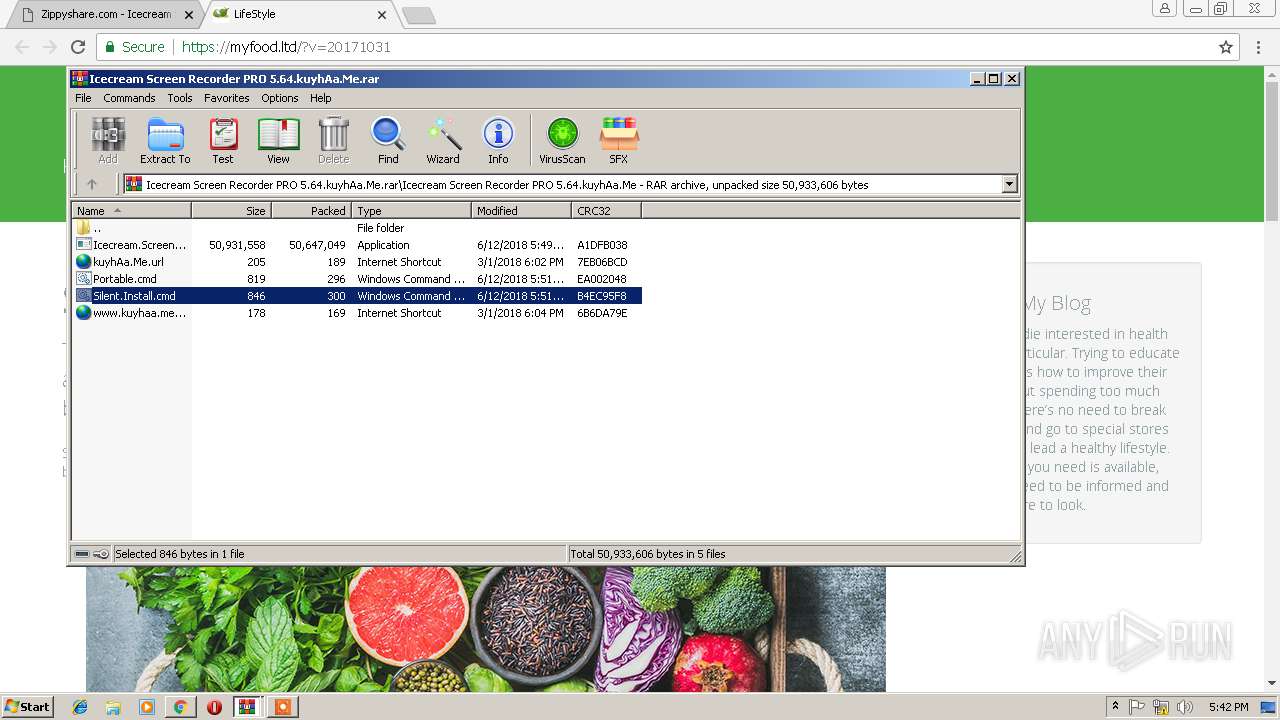
Task: Open Internet Explorer from taskbar
Action: 80,707
